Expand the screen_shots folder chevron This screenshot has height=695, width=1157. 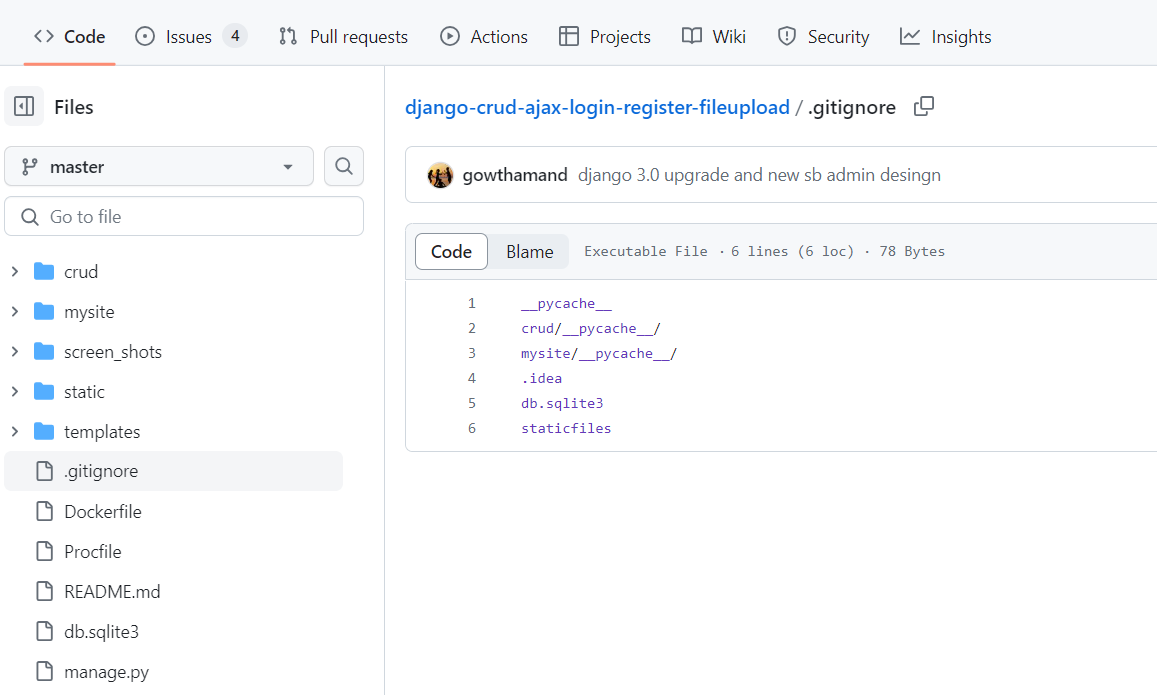[15, 351]
